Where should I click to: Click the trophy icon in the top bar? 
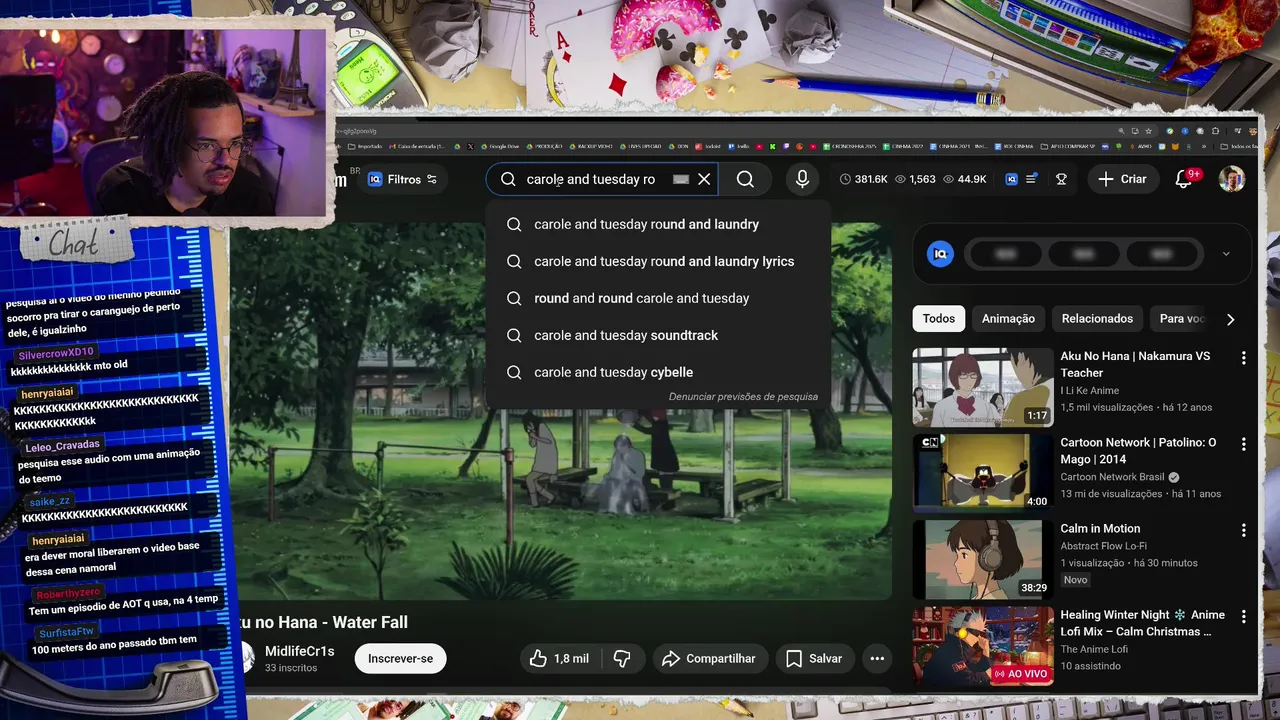(1061, 179)
